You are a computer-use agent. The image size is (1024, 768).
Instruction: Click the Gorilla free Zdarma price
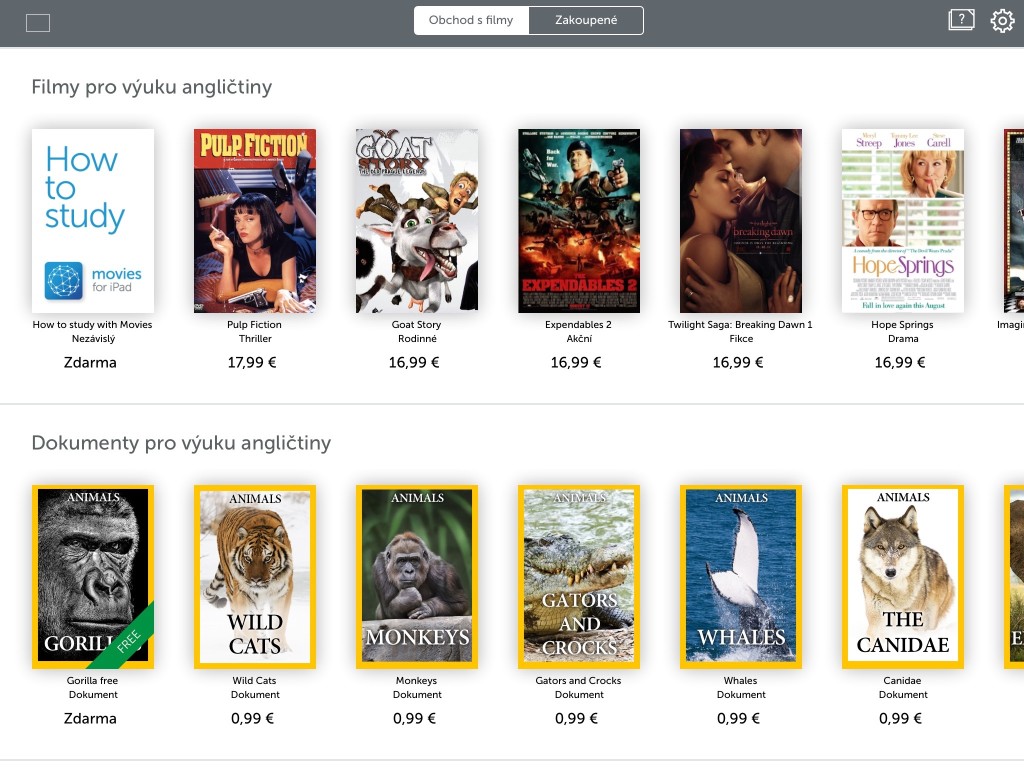tap(90, 718)
